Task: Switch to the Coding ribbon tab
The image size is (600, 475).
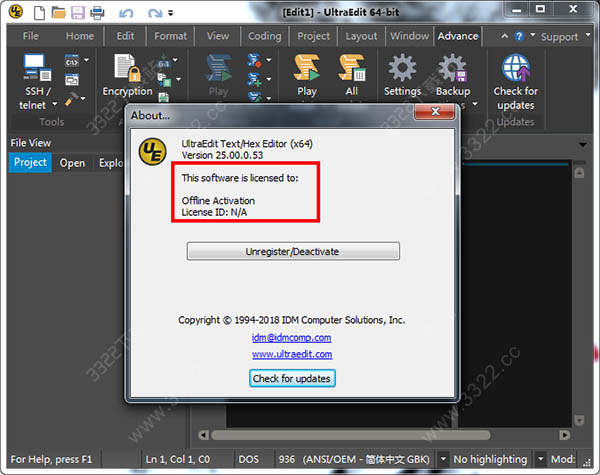Action: [264, 36]
